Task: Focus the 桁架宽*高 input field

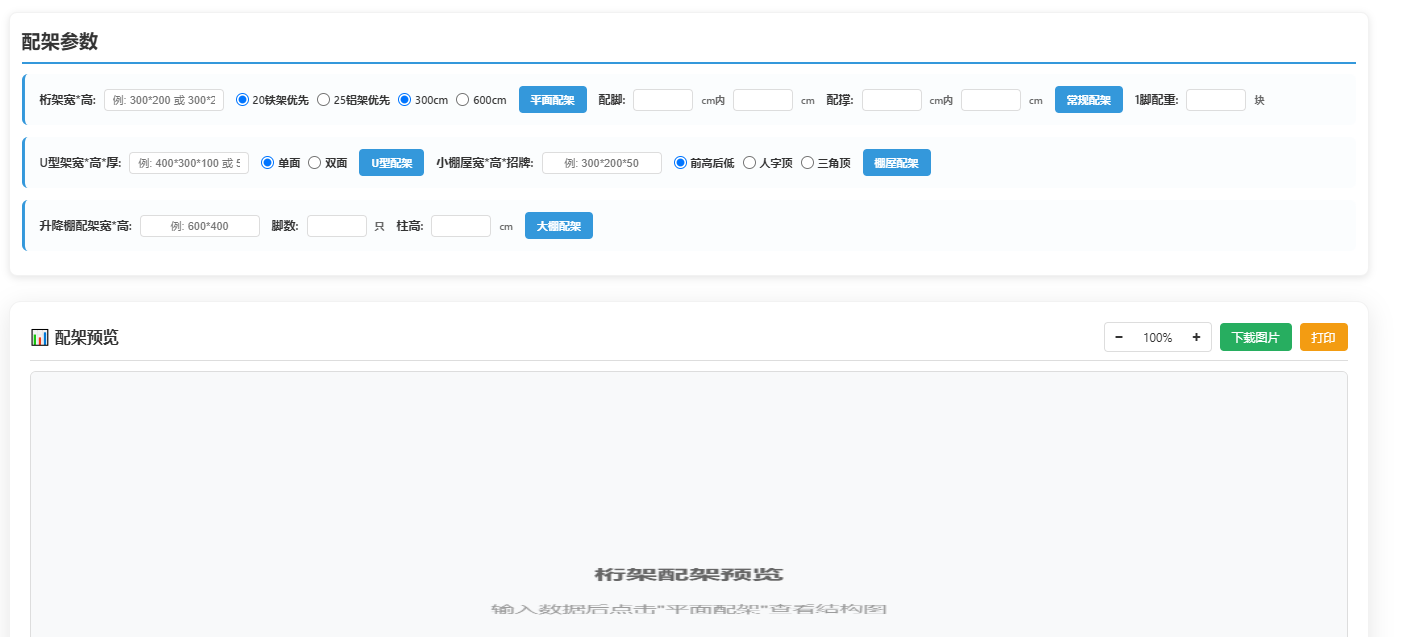Action: tap(164, 100)
